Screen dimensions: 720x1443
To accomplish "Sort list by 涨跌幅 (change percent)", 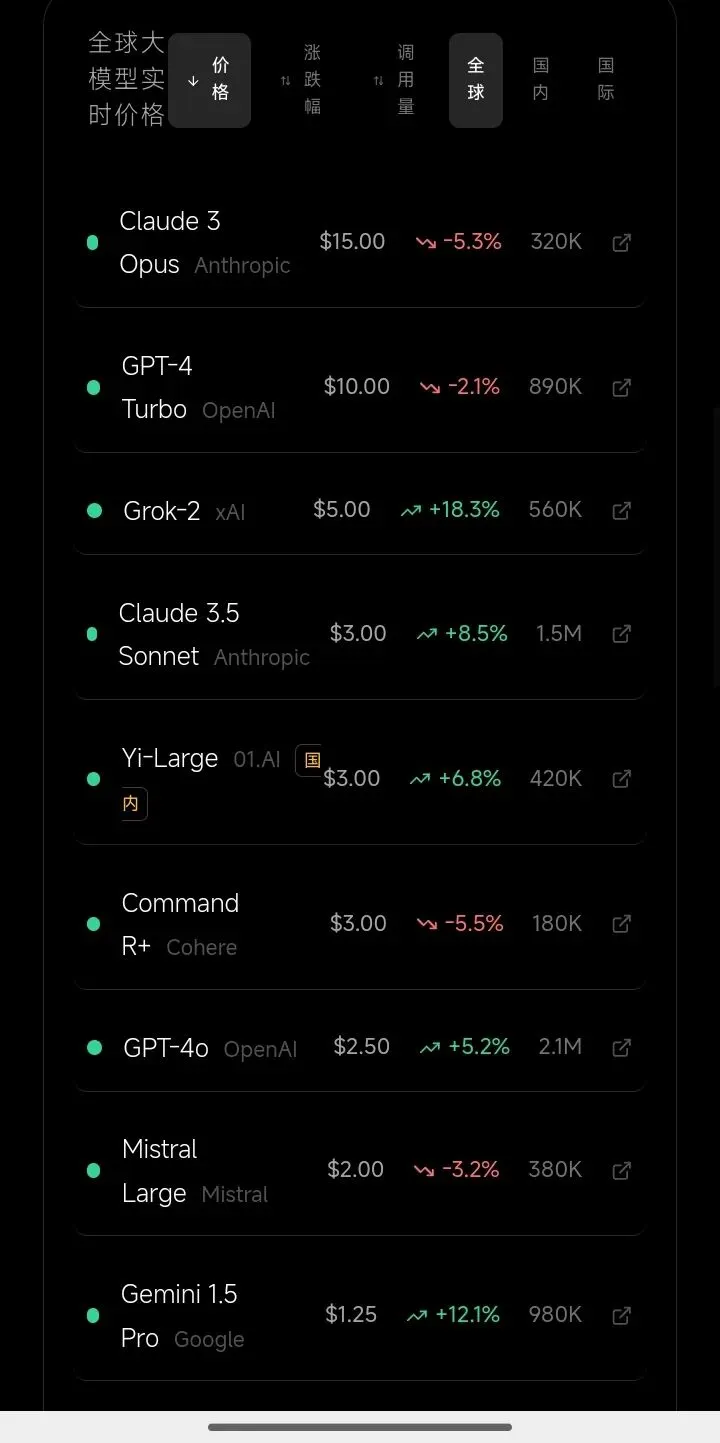I will point(301,80).
